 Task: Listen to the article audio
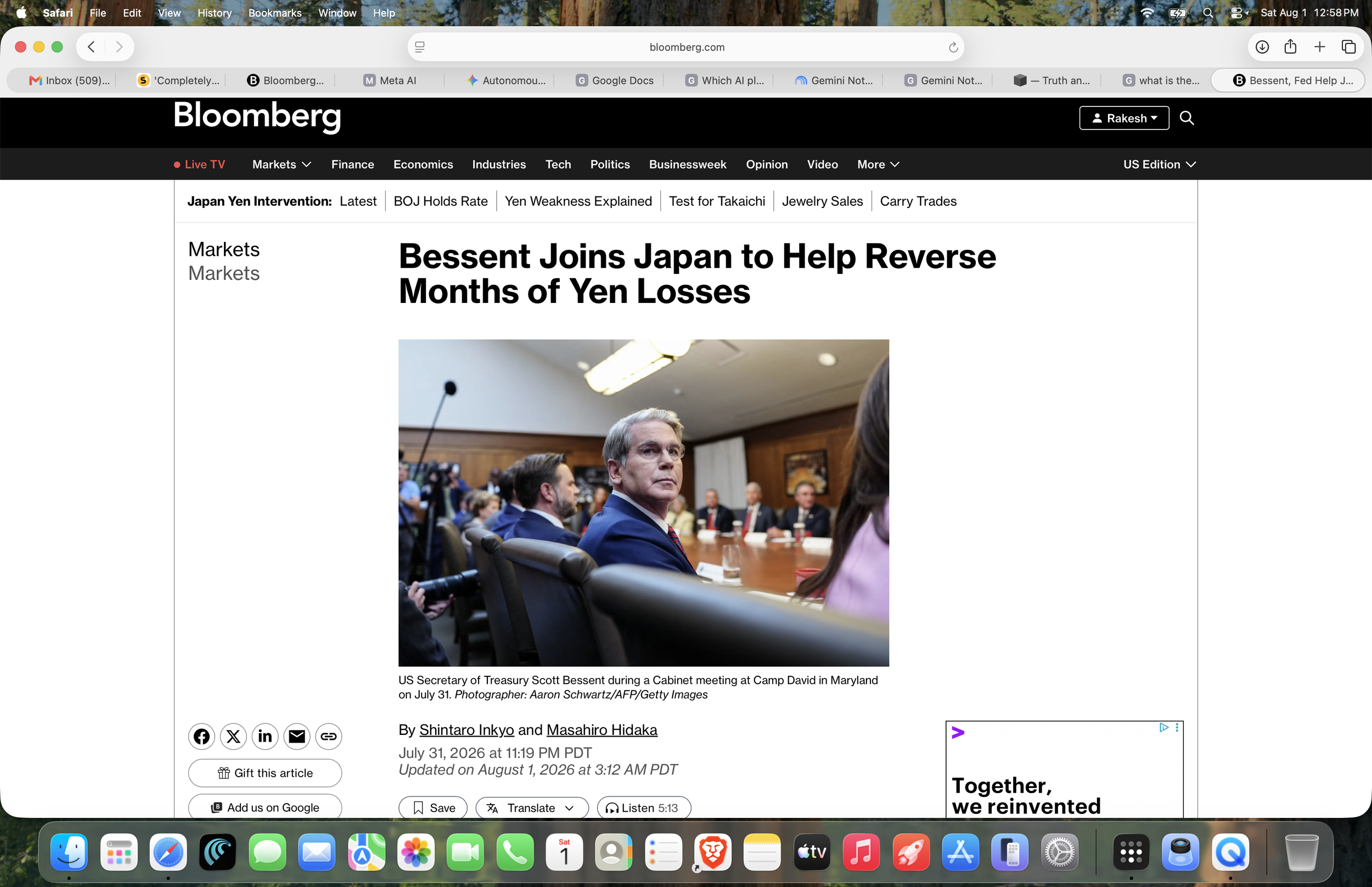(x=644, y=807)
